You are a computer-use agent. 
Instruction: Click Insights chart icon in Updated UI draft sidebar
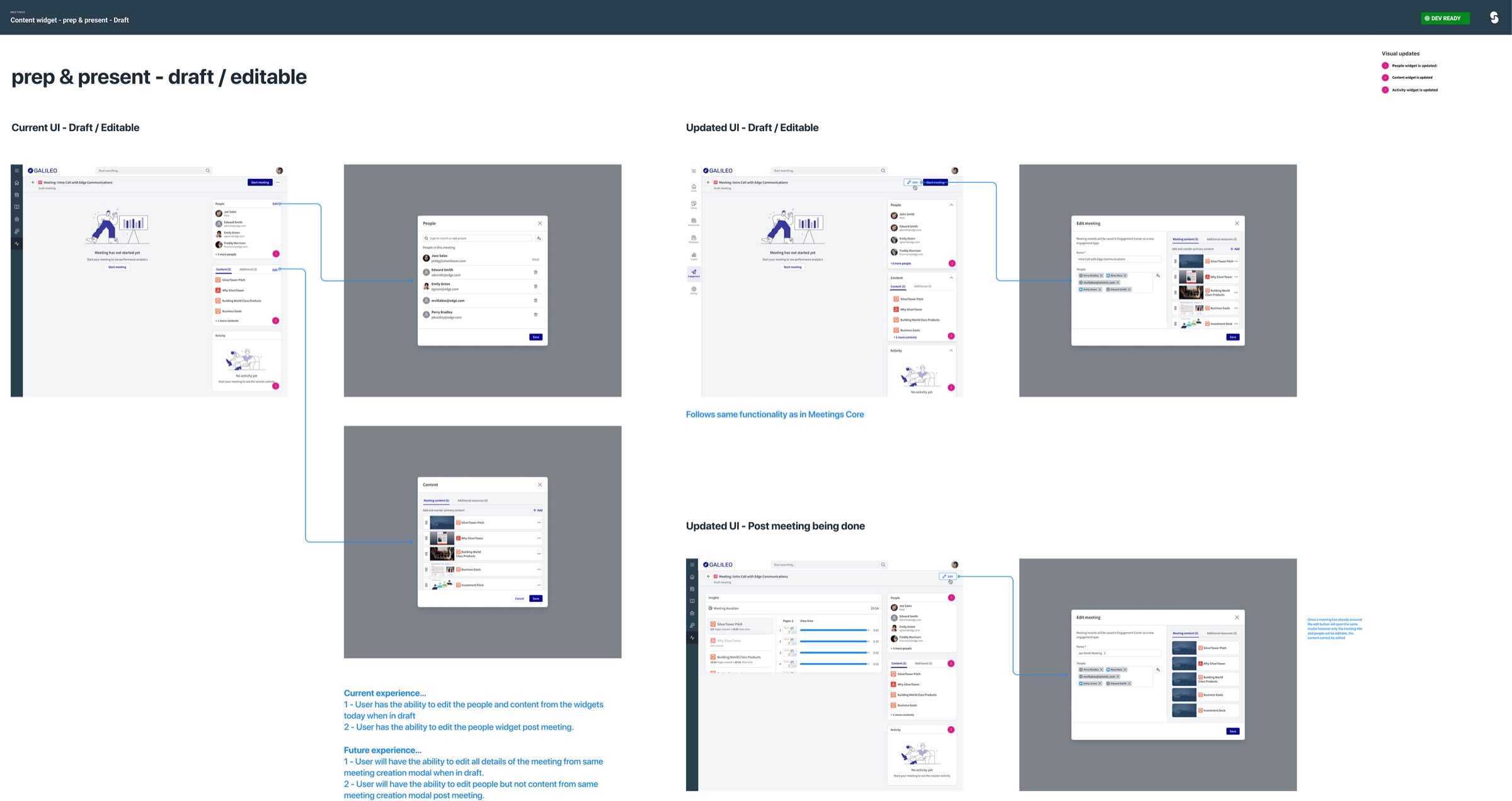(694, 256)
